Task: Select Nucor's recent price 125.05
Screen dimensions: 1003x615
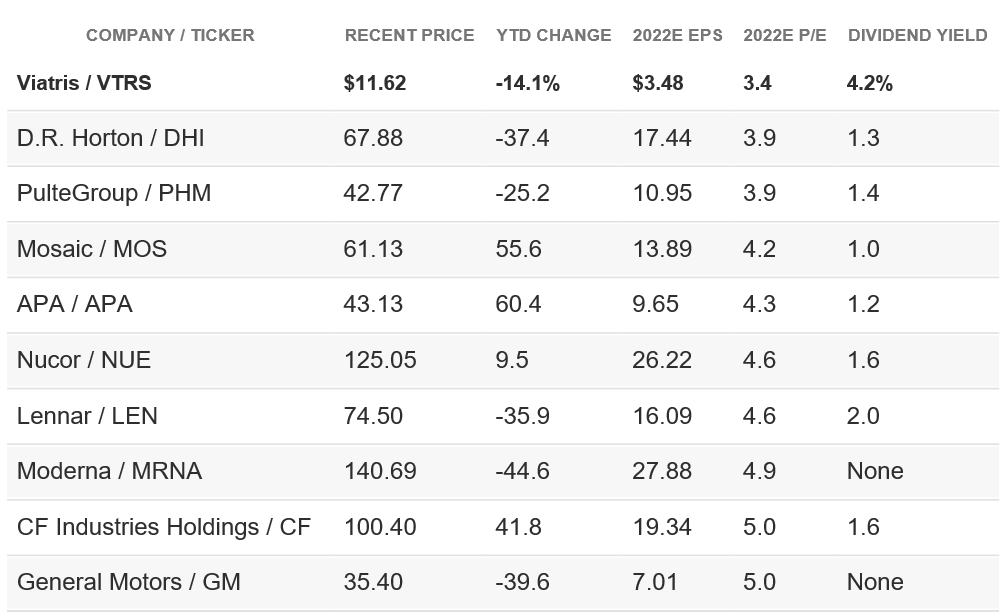Action: coord(380,360)
